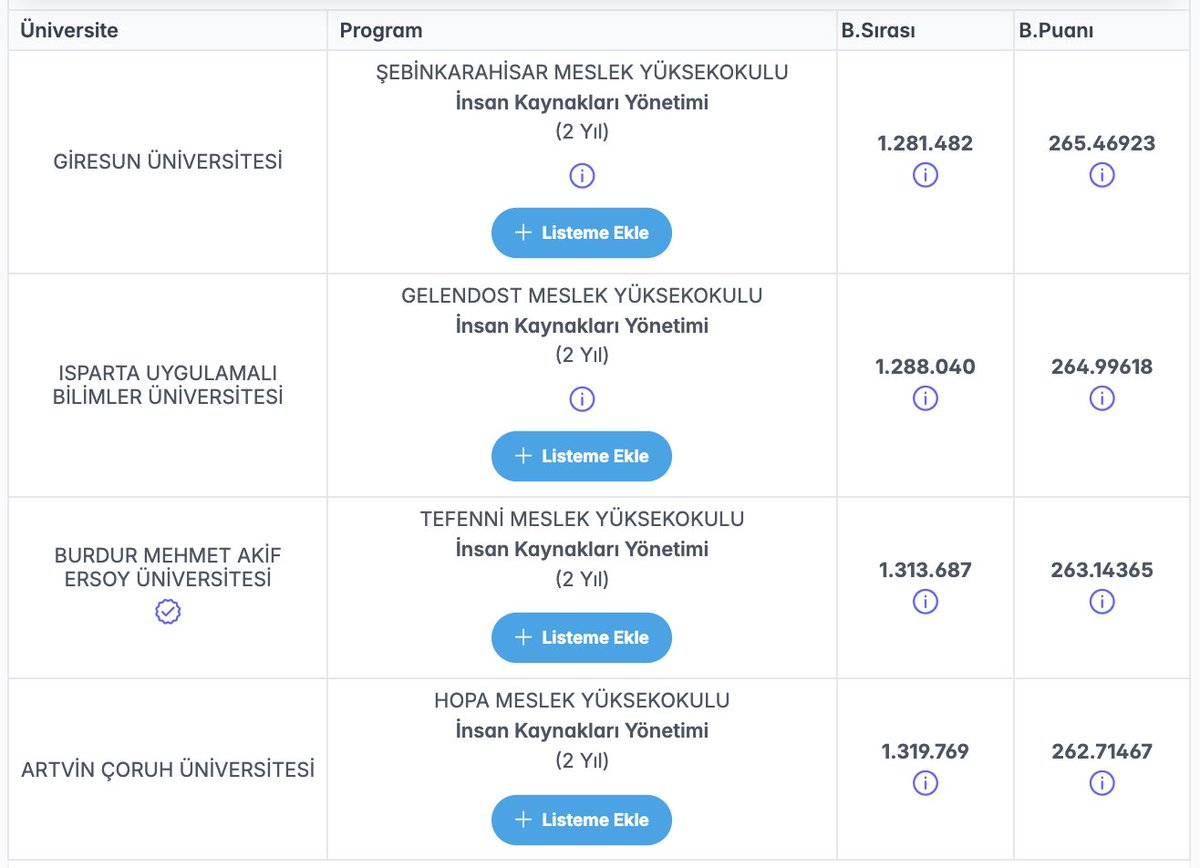Viewport: 1200px width, 868px height.
Task: Click (2 Yıl) text in Artvin row
Action: 582,760
